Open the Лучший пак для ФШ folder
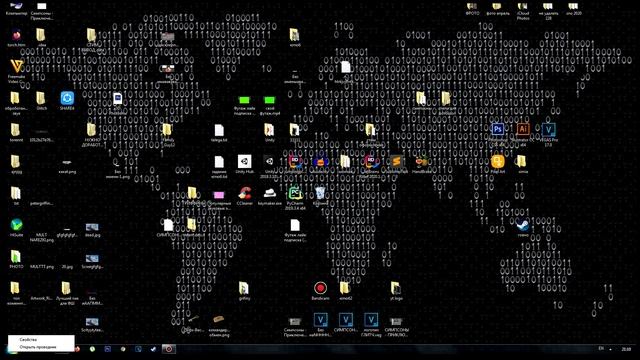 67,293
